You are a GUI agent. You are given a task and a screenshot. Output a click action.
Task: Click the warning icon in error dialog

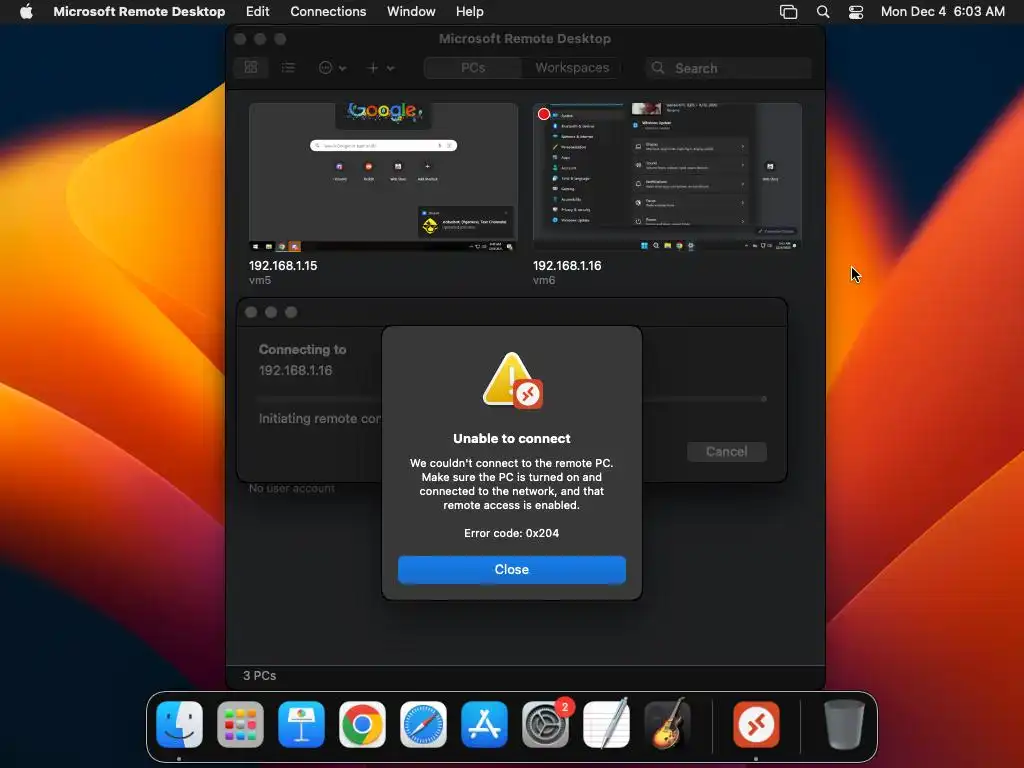(x=512, y=380)
